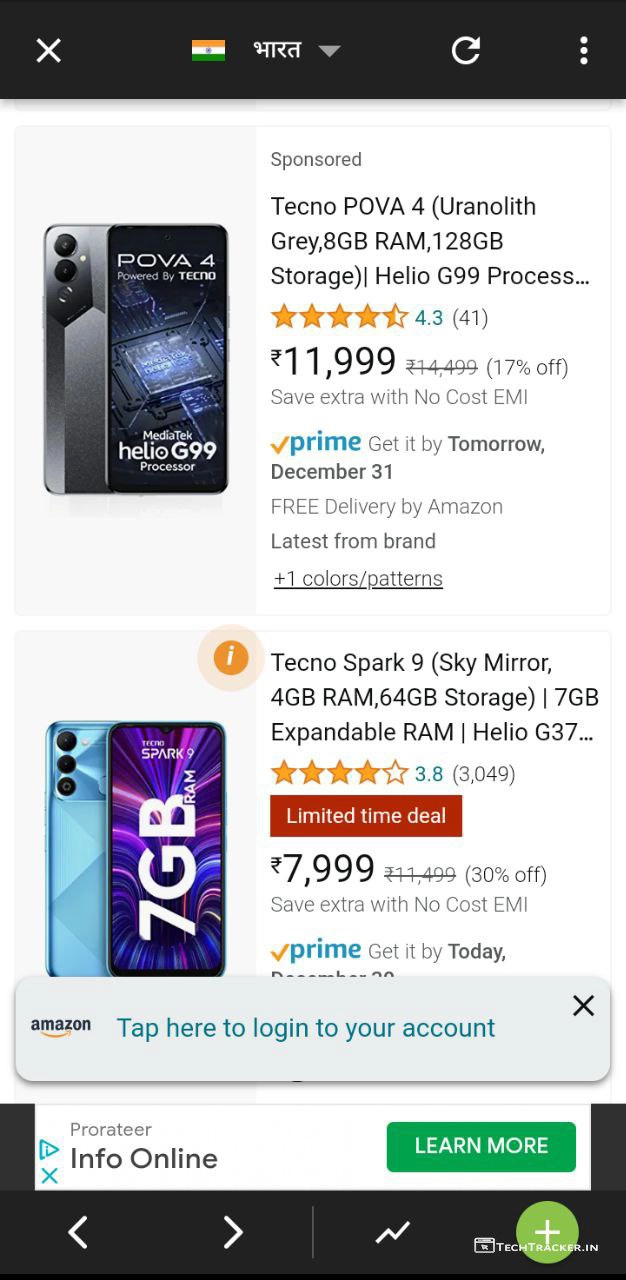
Task: Open Tecno Spark 9 product title
Action: click(x=434, y=697)
